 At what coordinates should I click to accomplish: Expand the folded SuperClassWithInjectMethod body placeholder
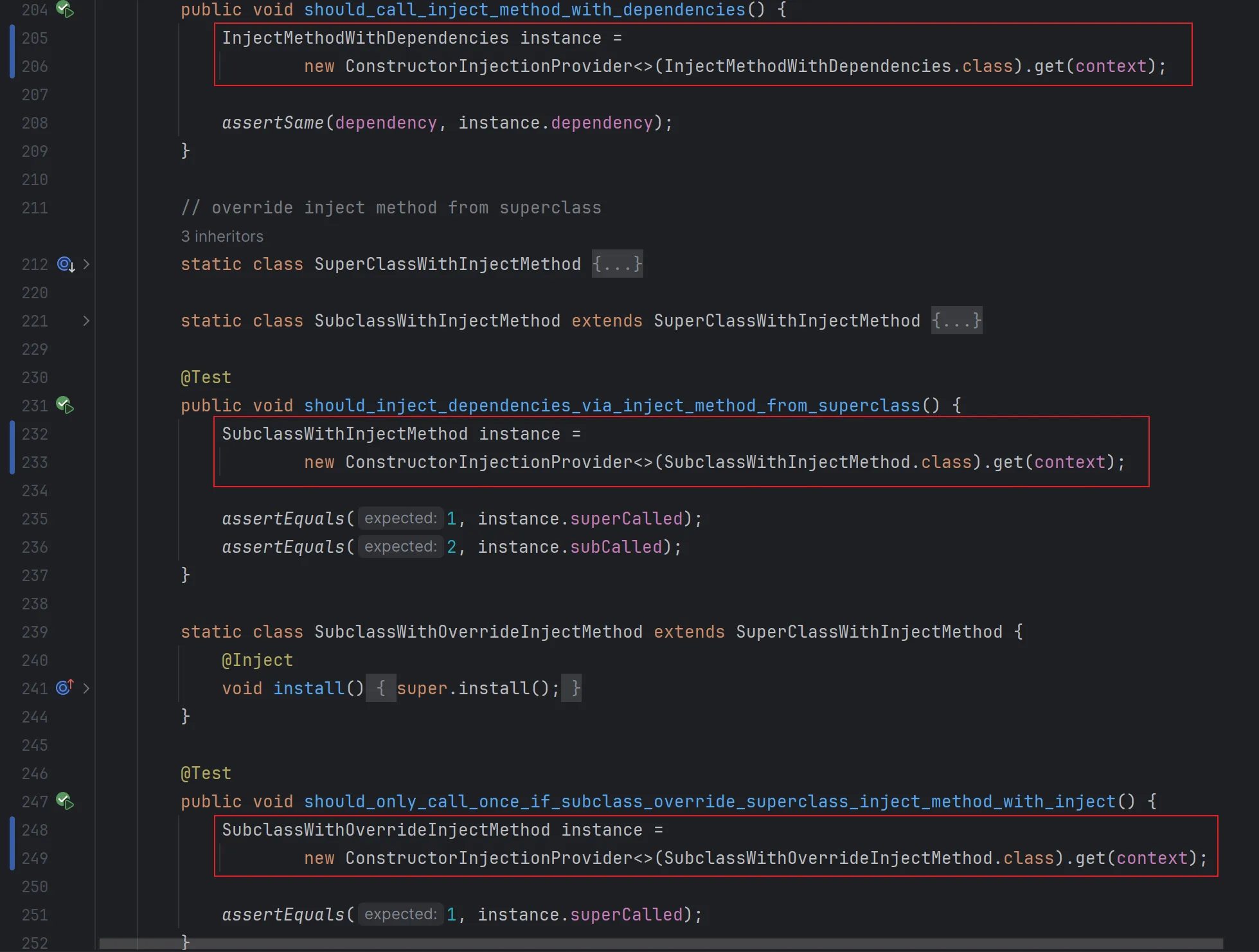click(617, 264)
